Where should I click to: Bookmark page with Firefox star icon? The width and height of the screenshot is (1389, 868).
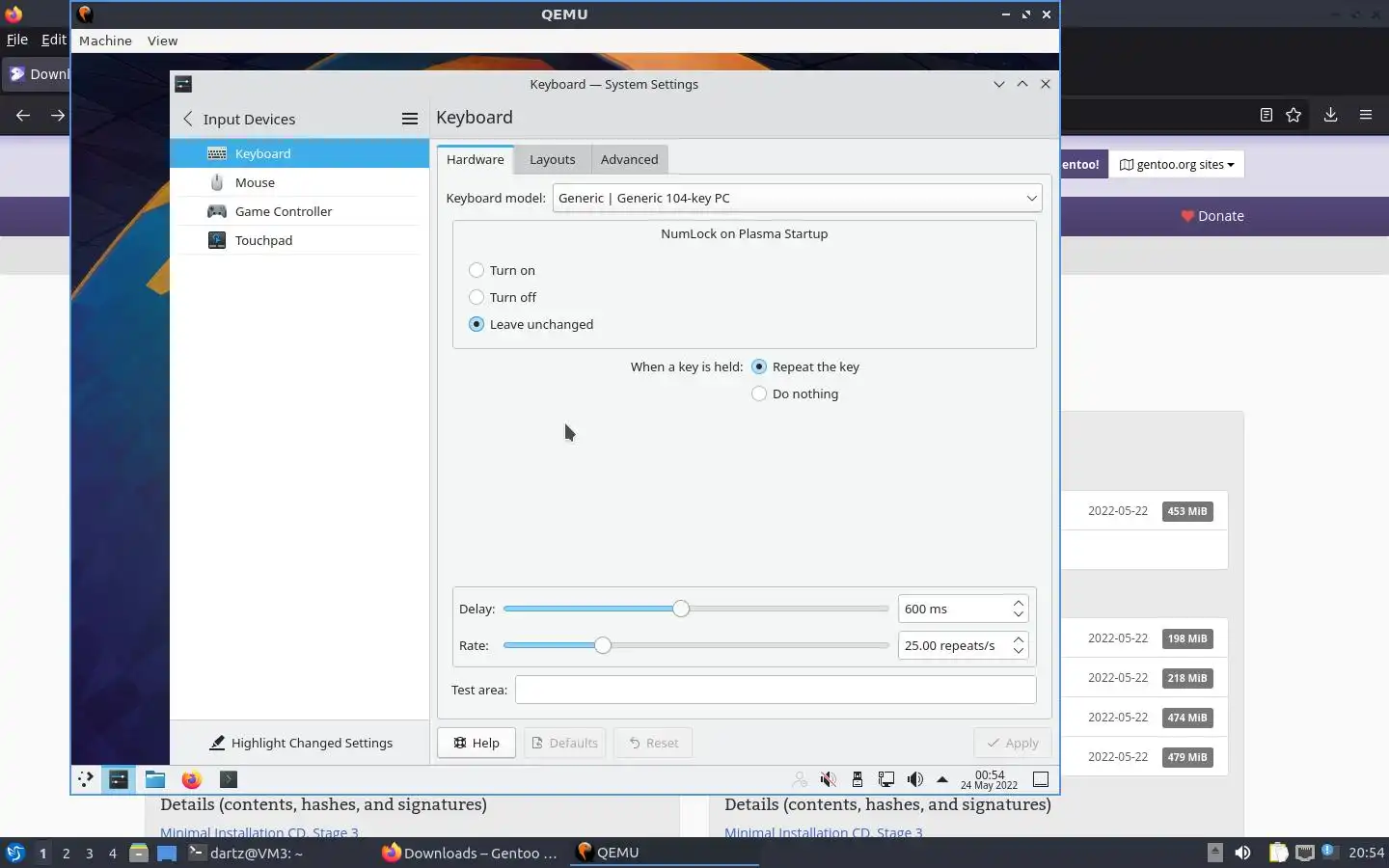click(1294, 115)
